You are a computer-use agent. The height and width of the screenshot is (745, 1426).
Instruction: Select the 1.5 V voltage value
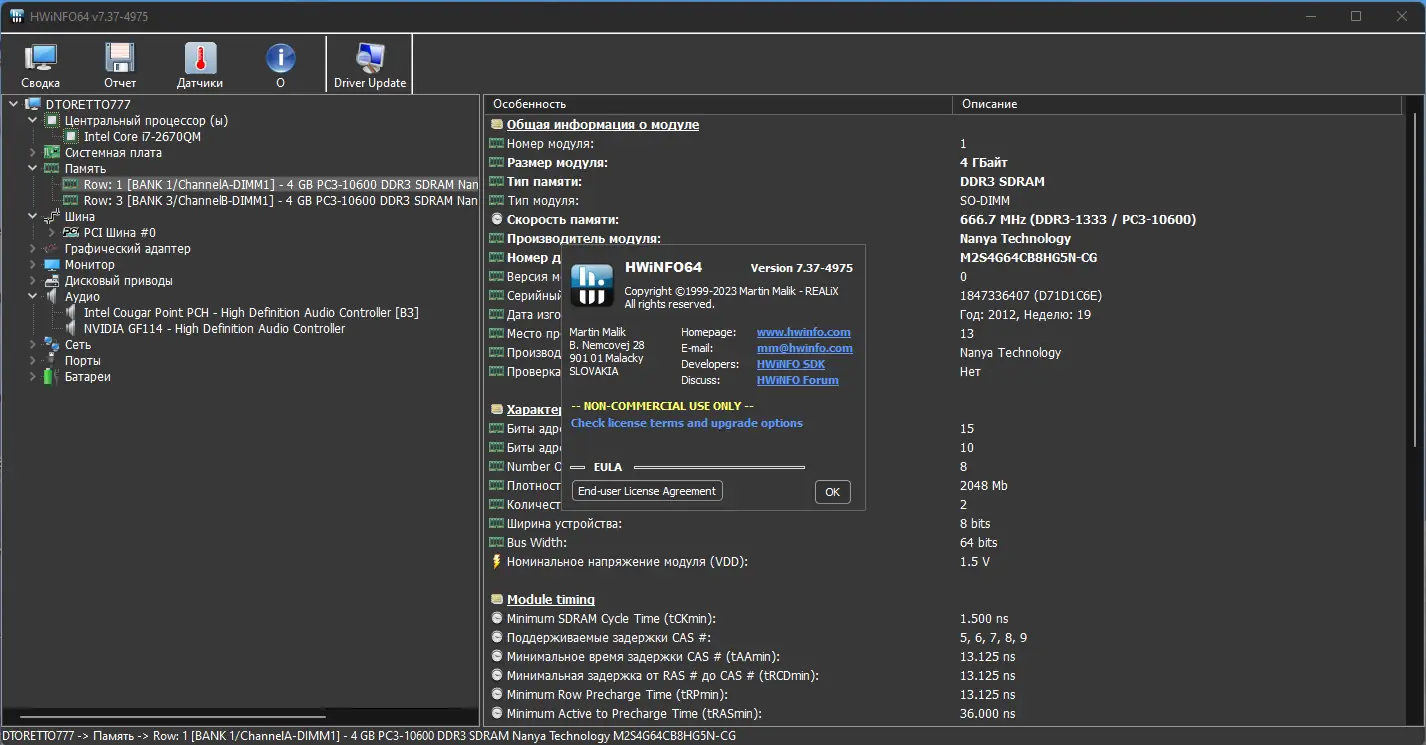pyautogui.click(x=975, y=562)
